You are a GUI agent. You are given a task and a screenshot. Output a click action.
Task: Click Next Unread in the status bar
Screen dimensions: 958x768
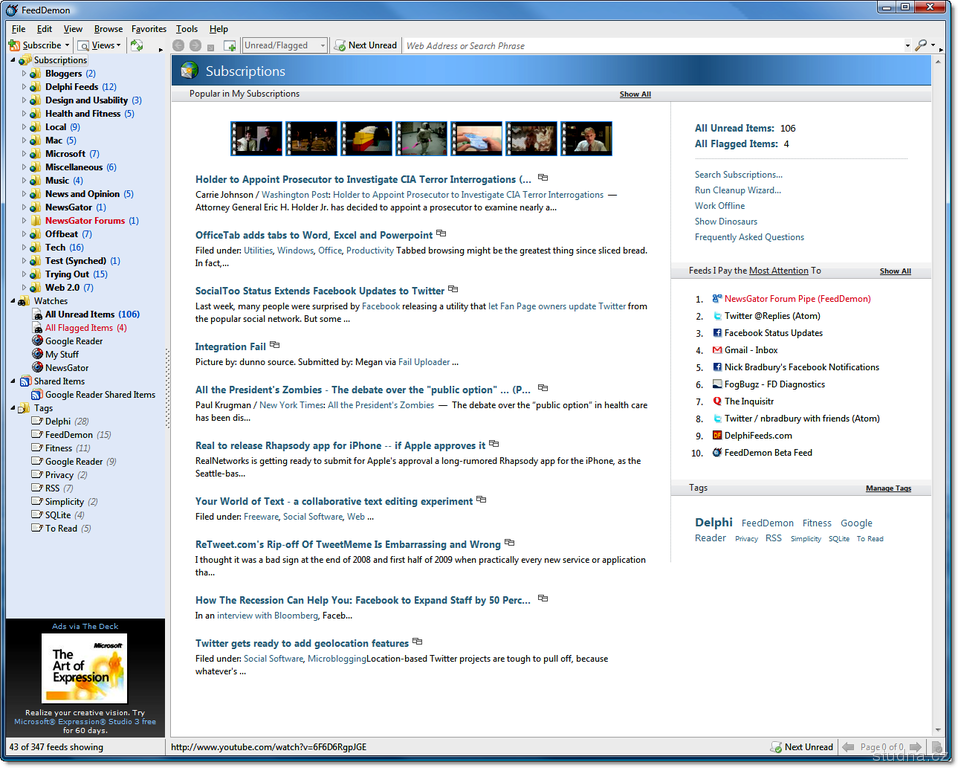tap(802, 747)
